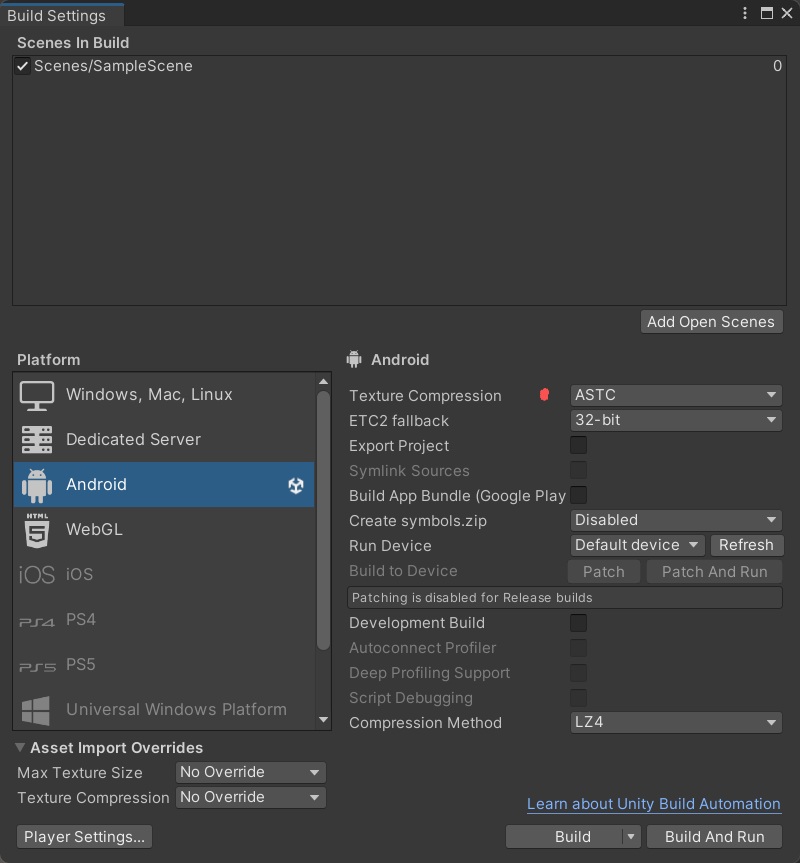
Task: Click the iOS platform logo icon
Action: click(37, 575)
